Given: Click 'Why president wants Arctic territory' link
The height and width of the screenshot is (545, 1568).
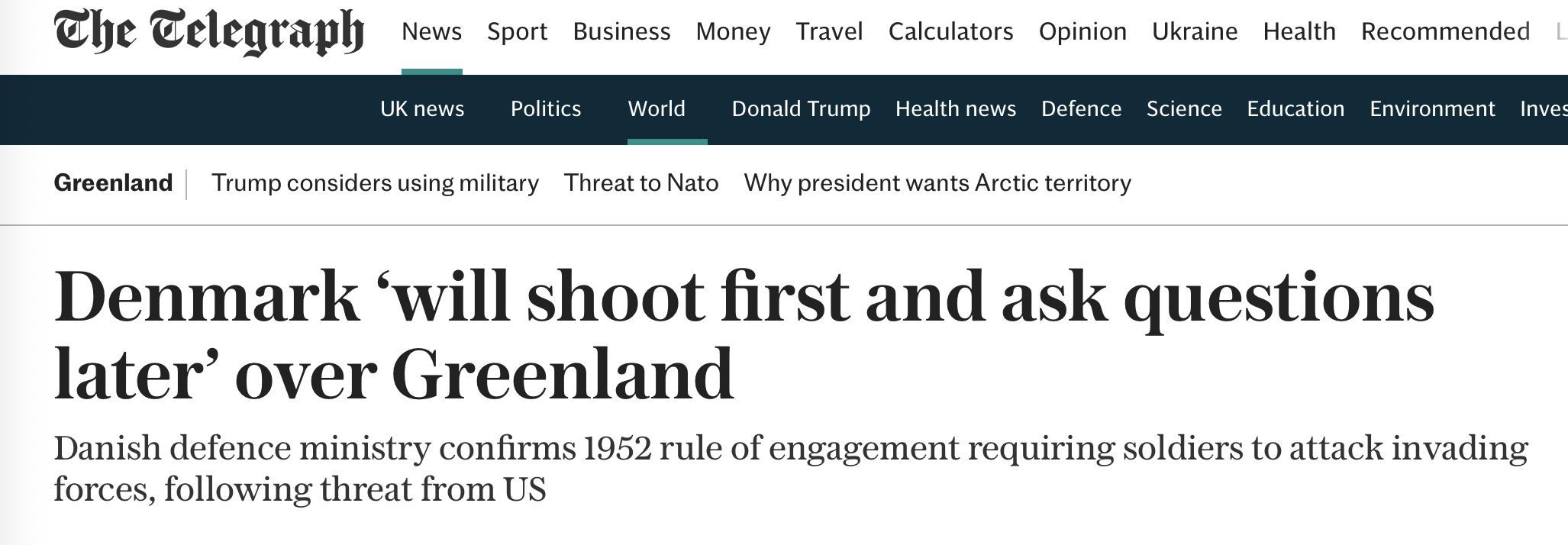Looking at the screenshot, I should 937,183.
